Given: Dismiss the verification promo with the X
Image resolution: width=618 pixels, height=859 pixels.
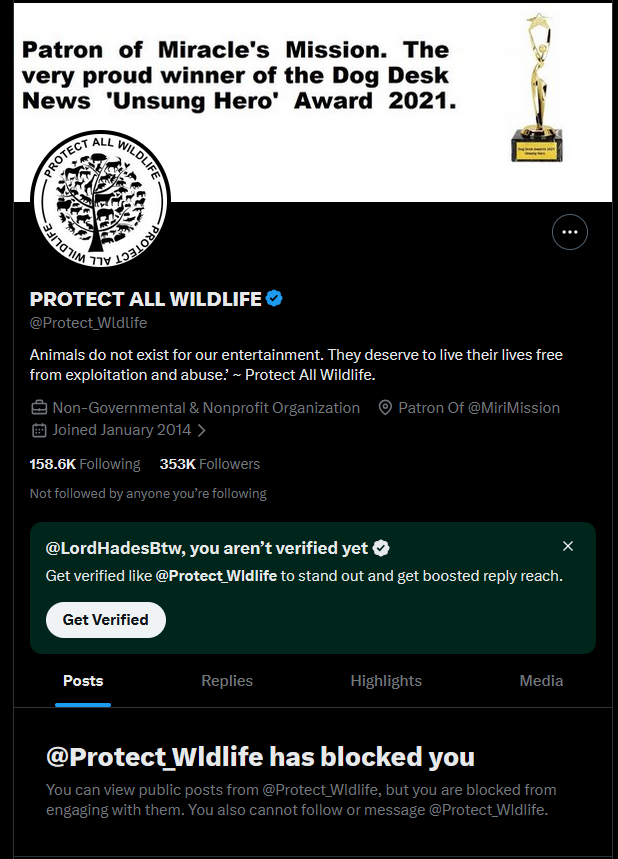Looking at the screenshot, I should pos(568,546).
